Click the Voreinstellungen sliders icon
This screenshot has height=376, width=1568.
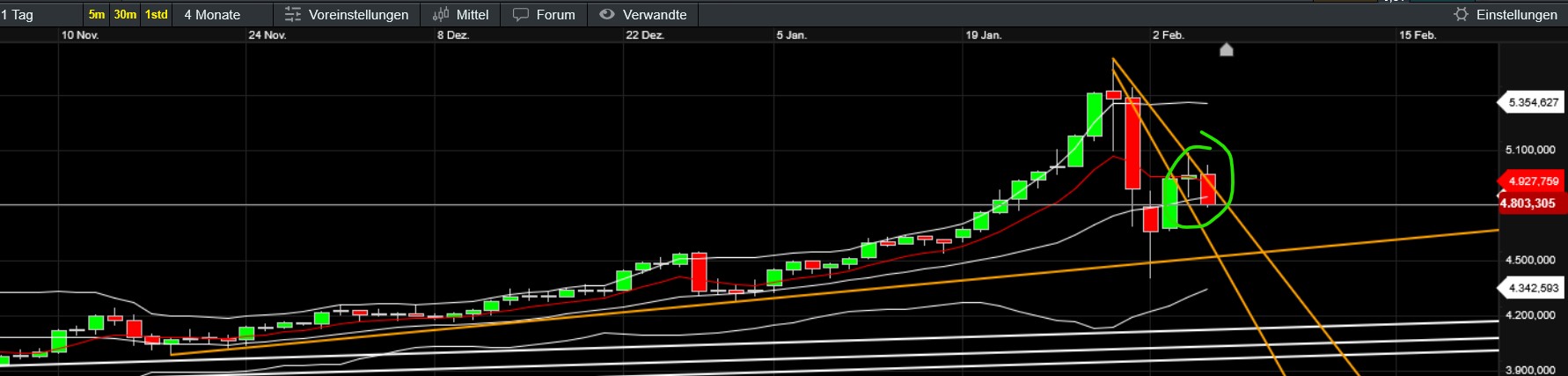293,15
